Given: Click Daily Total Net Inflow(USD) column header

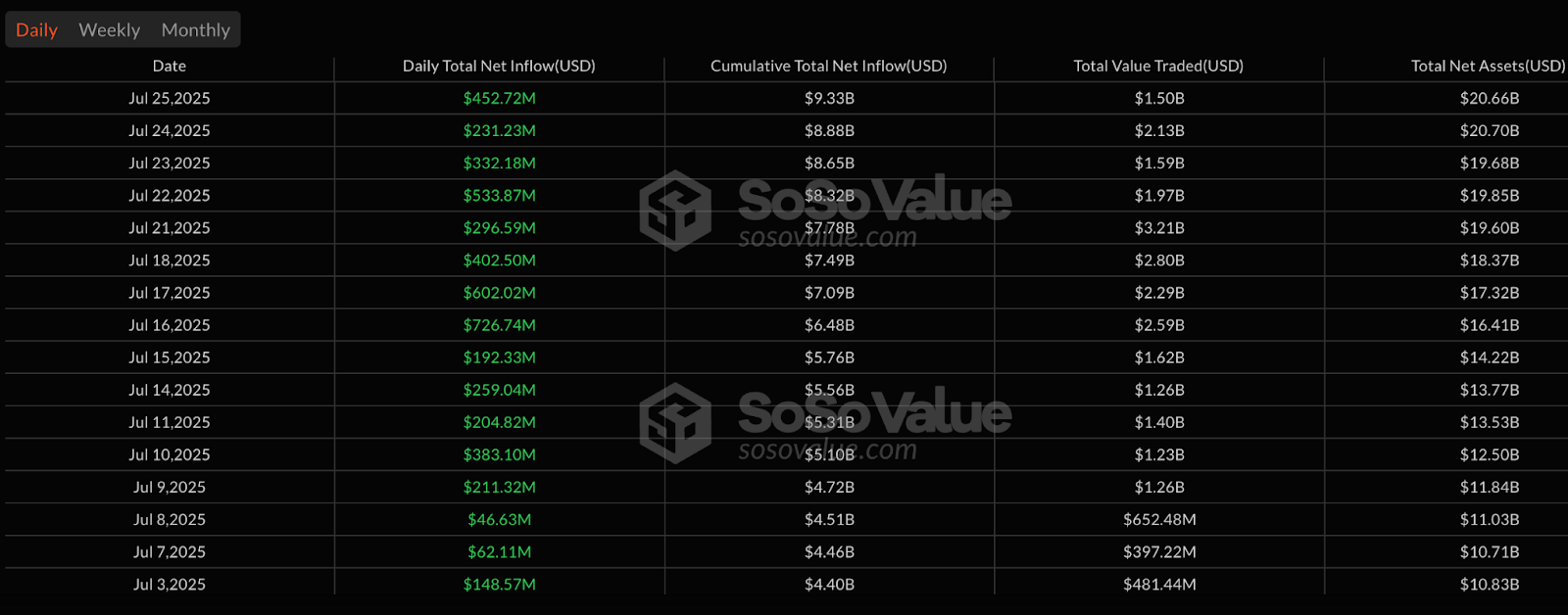Looking at the screenshot, I should click(x=499, y=66).
